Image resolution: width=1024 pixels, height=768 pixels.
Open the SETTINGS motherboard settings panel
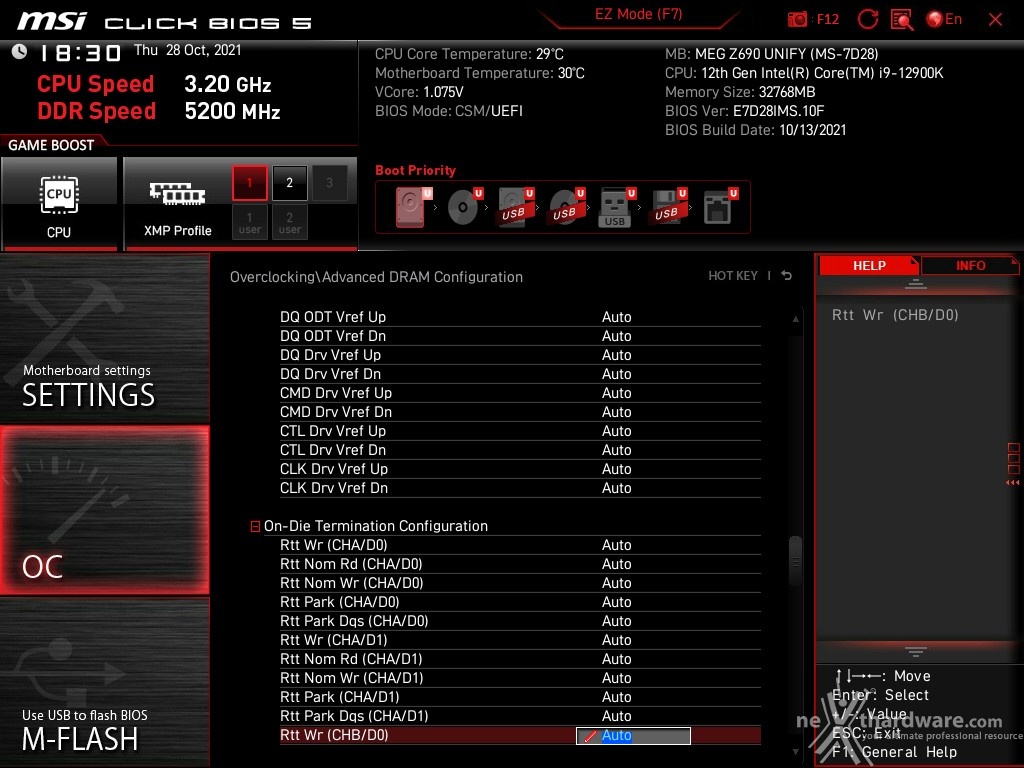104,338
